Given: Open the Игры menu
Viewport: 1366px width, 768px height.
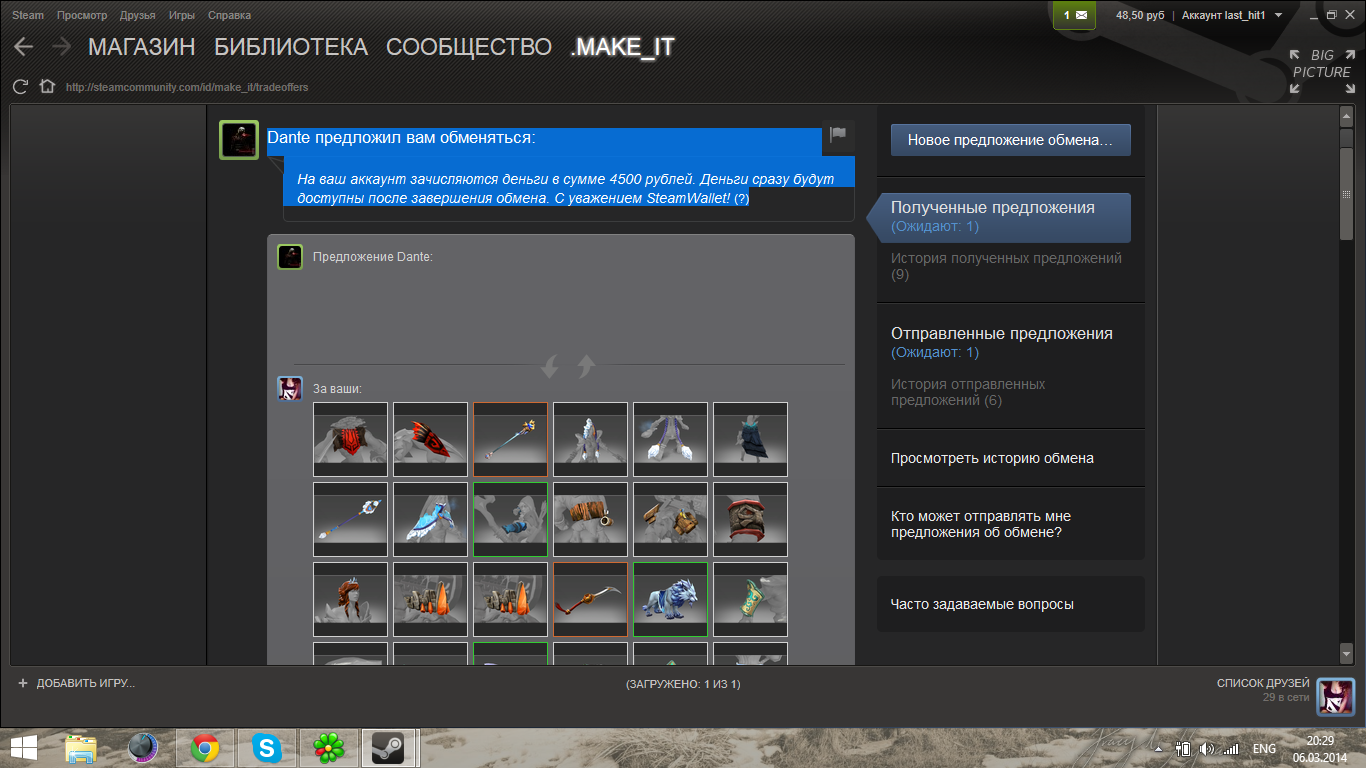Looking at the screenshot, I should tap(182, 15).
